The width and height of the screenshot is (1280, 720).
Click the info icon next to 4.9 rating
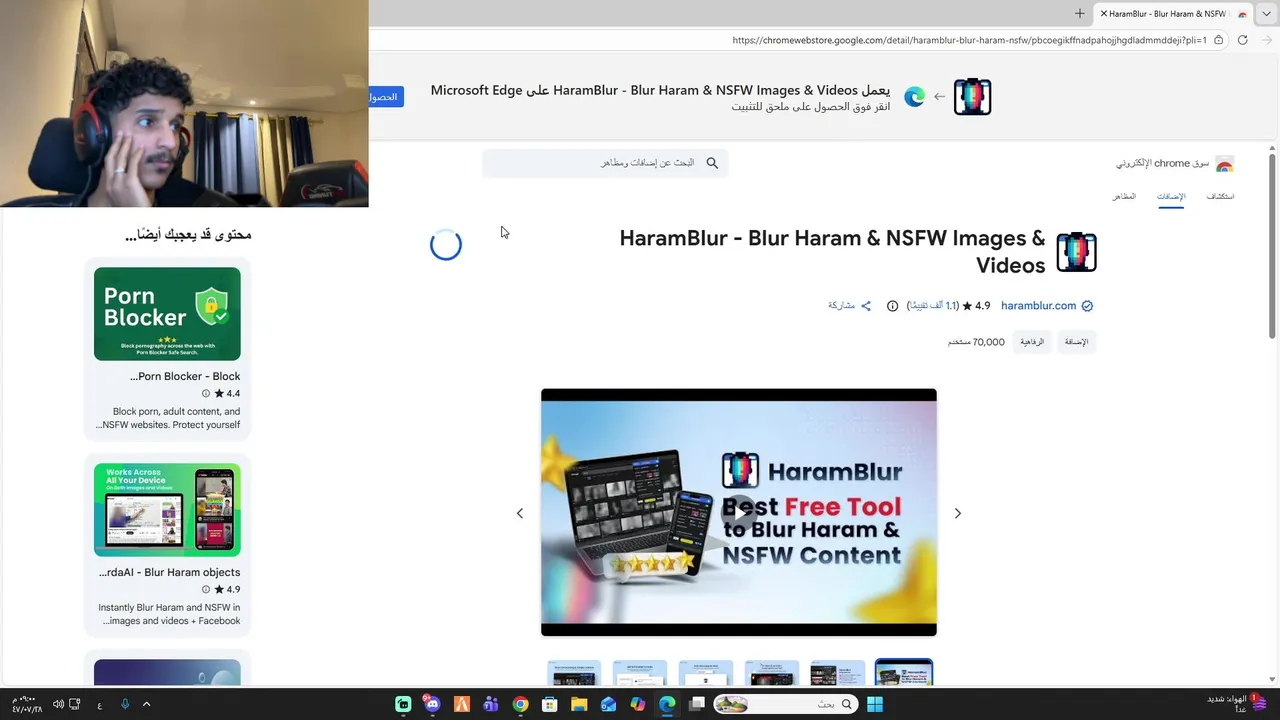[206, 590]
